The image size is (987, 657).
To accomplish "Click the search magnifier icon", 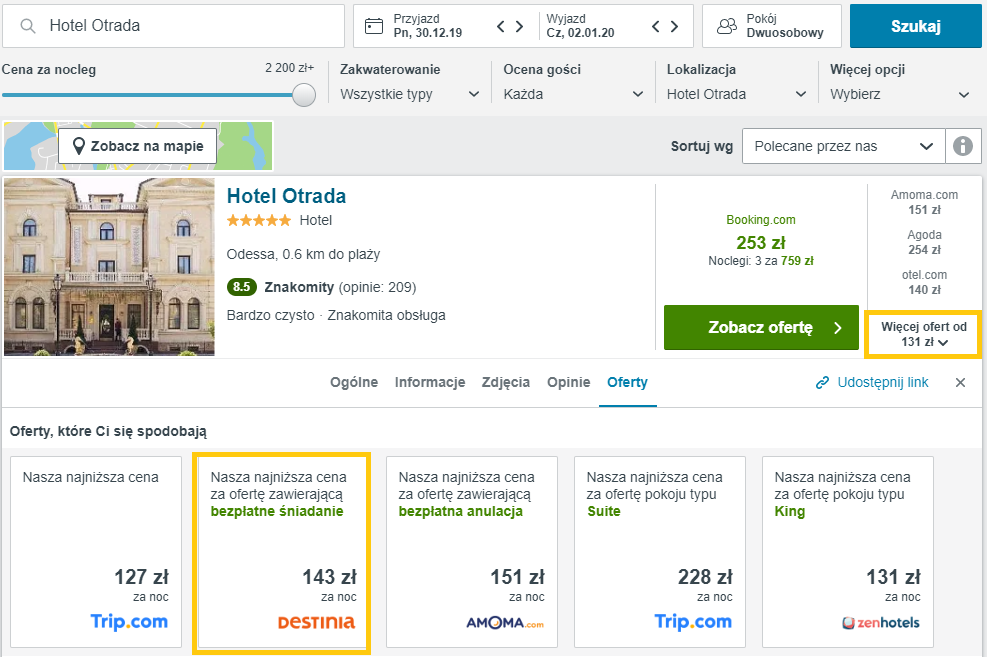I will coord(28,26).
